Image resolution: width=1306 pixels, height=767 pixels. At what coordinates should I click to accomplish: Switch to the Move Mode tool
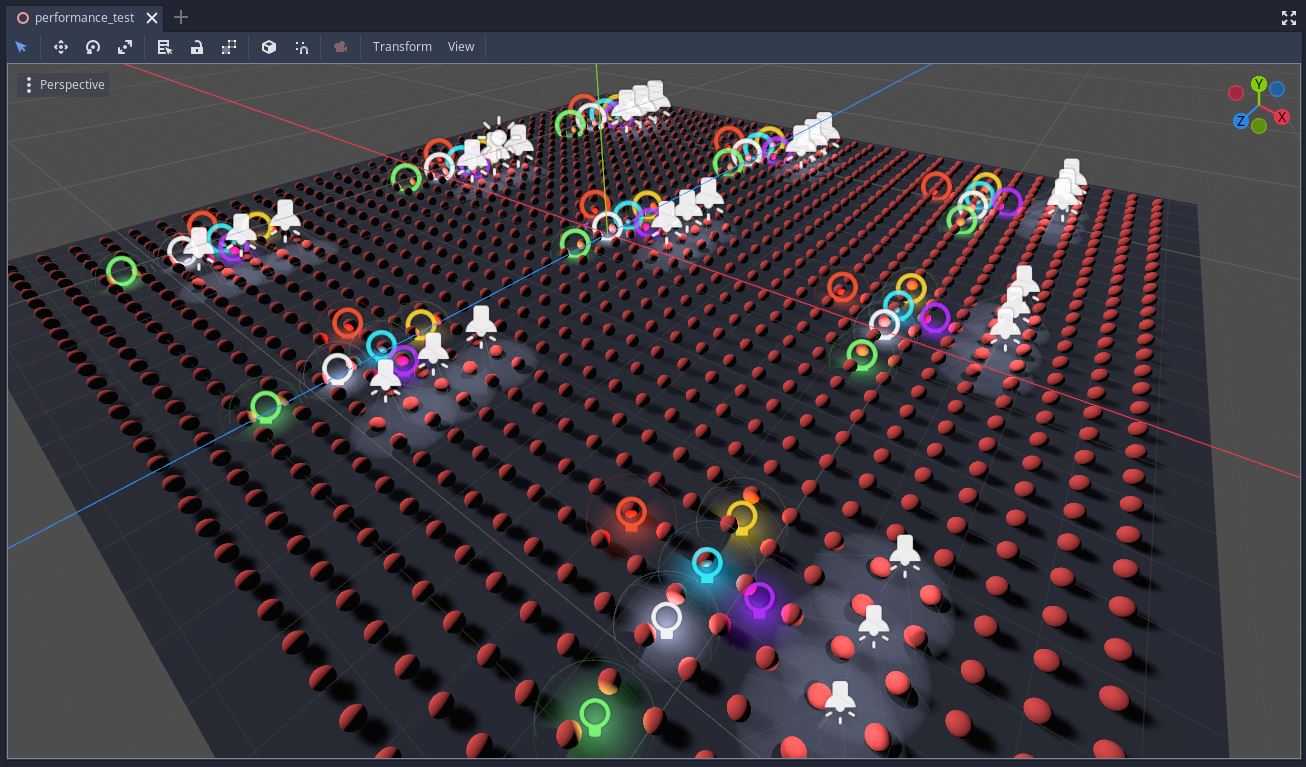pyautogui.click(x=60, y=47)
